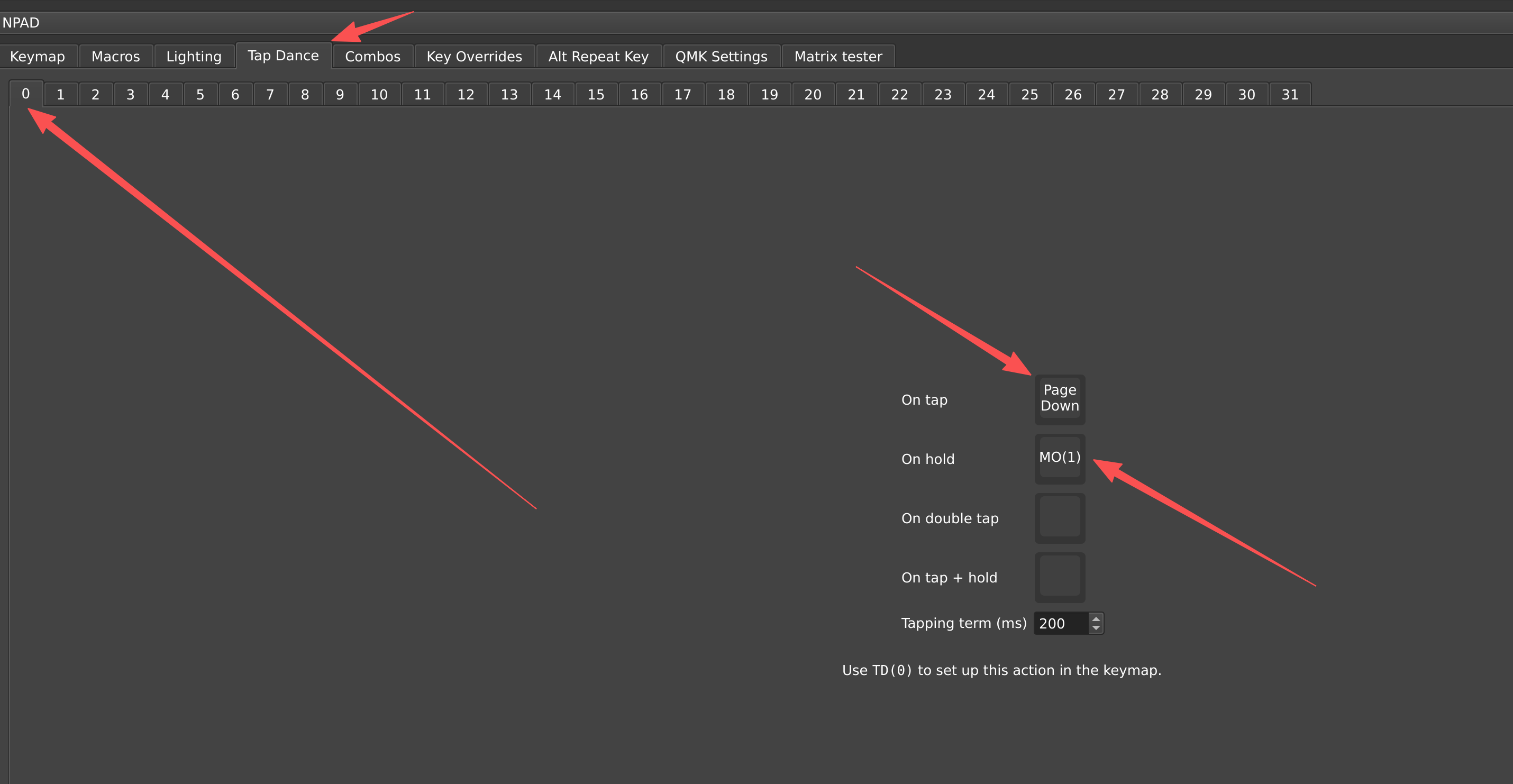Image resolution: width=1513 pixels, height=784 pixels.
Task: Select tap dance entry 15
Action: pyautogui.click(x=596, y=95)
